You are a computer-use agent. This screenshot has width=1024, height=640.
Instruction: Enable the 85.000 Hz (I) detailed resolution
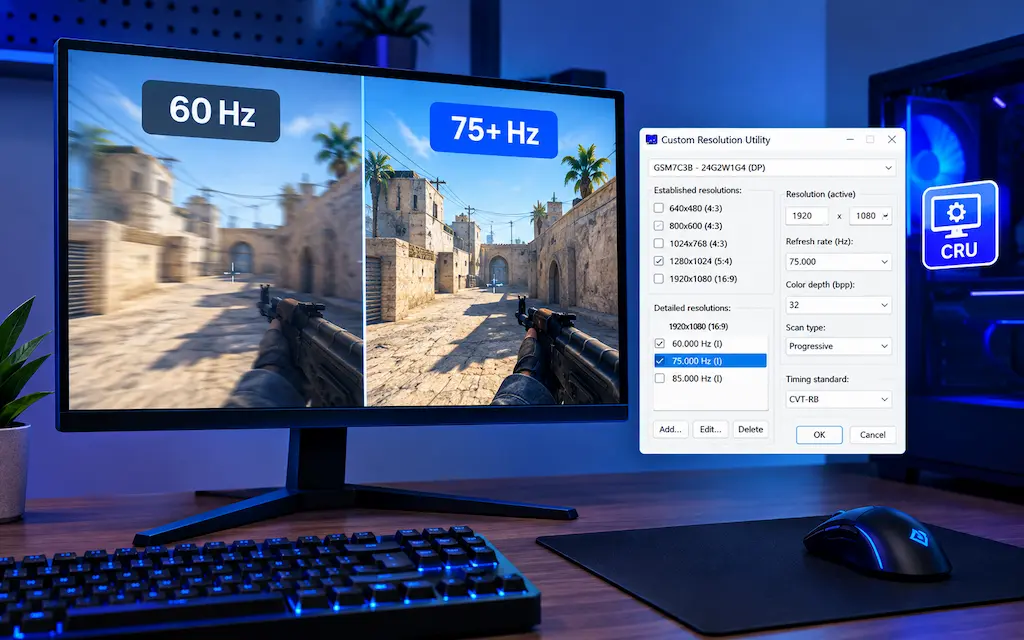click(x=660, y=379)
